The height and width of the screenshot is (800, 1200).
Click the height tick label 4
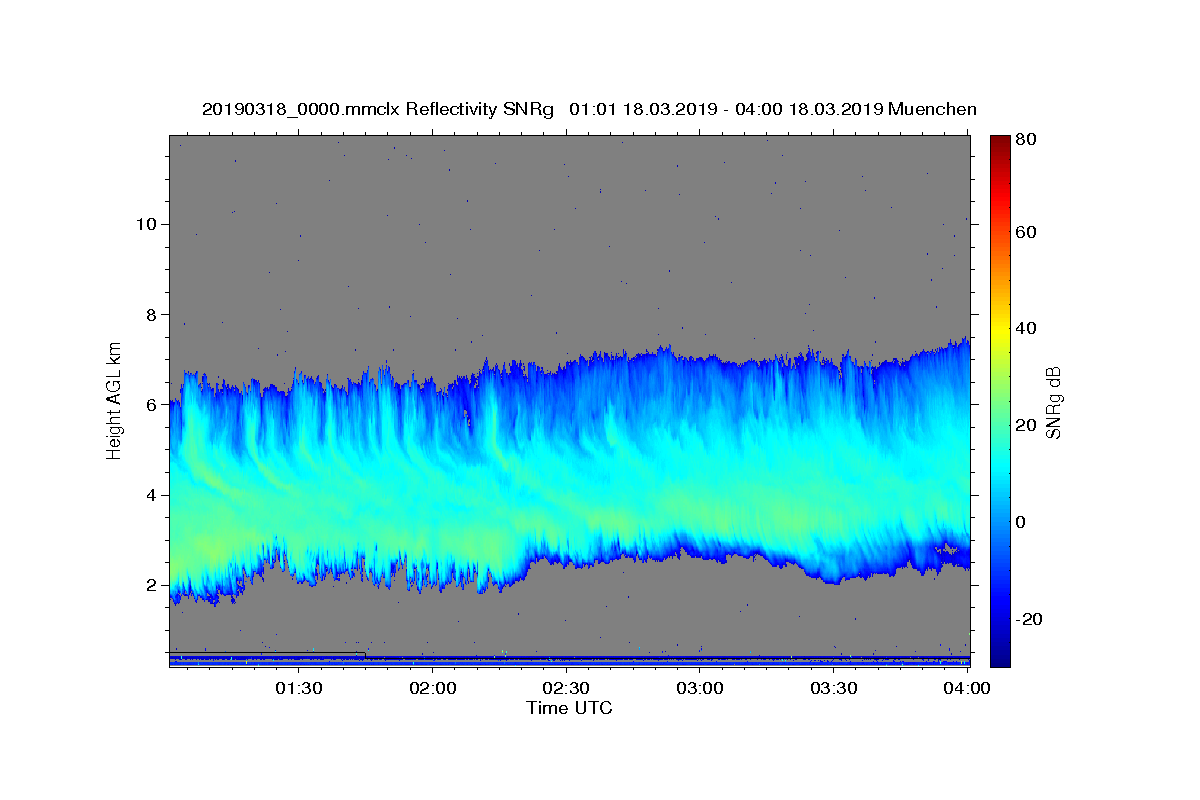[152, 495]
